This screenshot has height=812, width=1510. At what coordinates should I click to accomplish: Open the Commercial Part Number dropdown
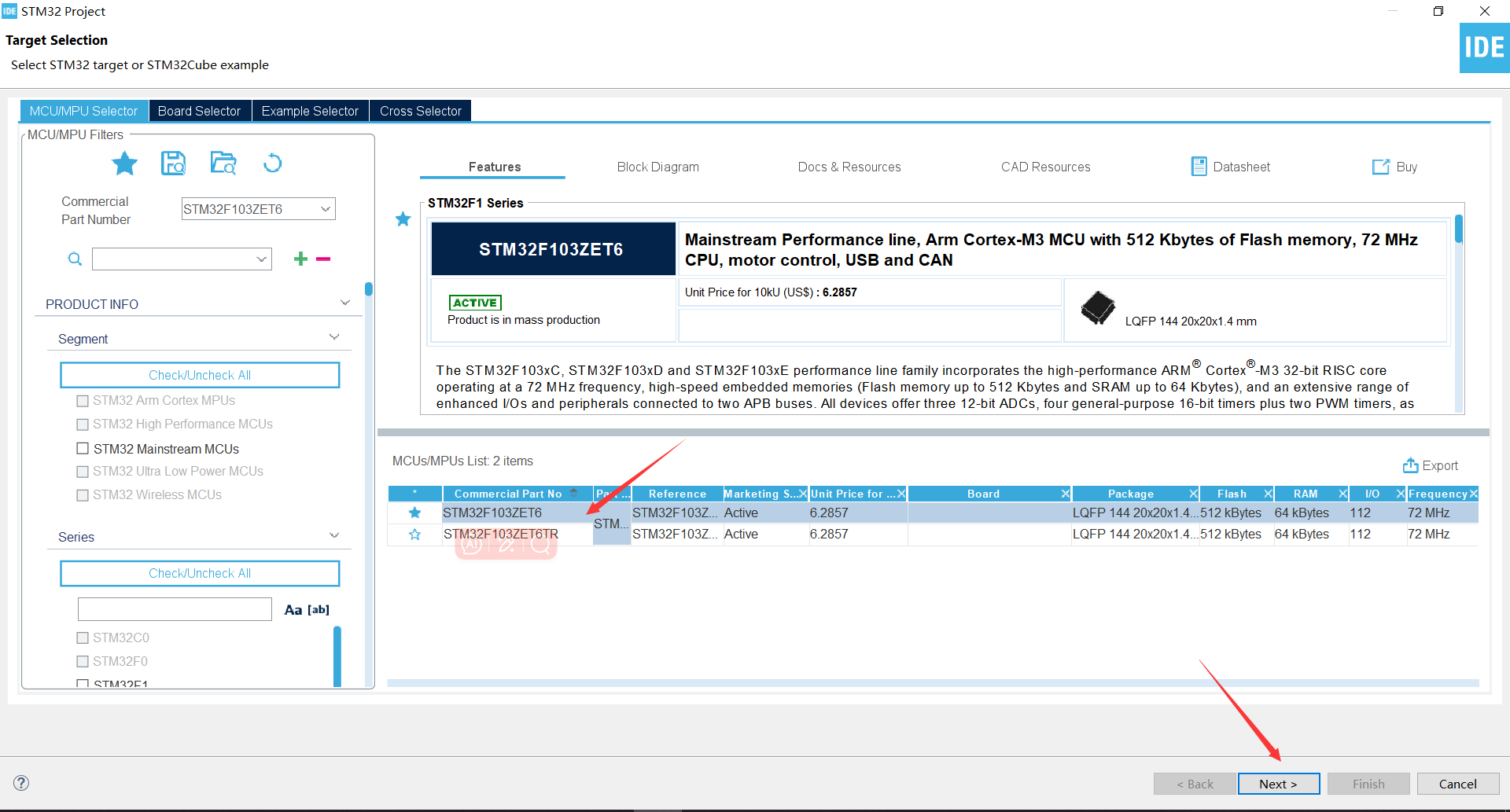[x=326, y=209]
